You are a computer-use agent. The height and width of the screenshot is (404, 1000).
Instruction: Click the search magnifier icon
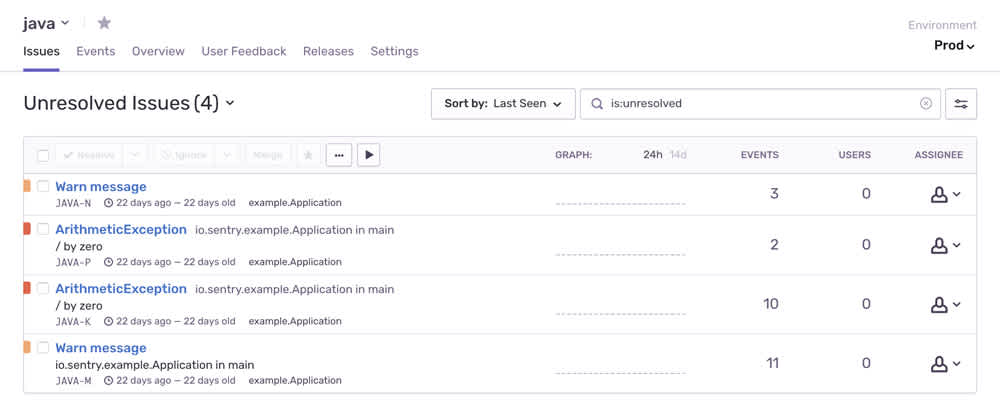coord(597,103)
